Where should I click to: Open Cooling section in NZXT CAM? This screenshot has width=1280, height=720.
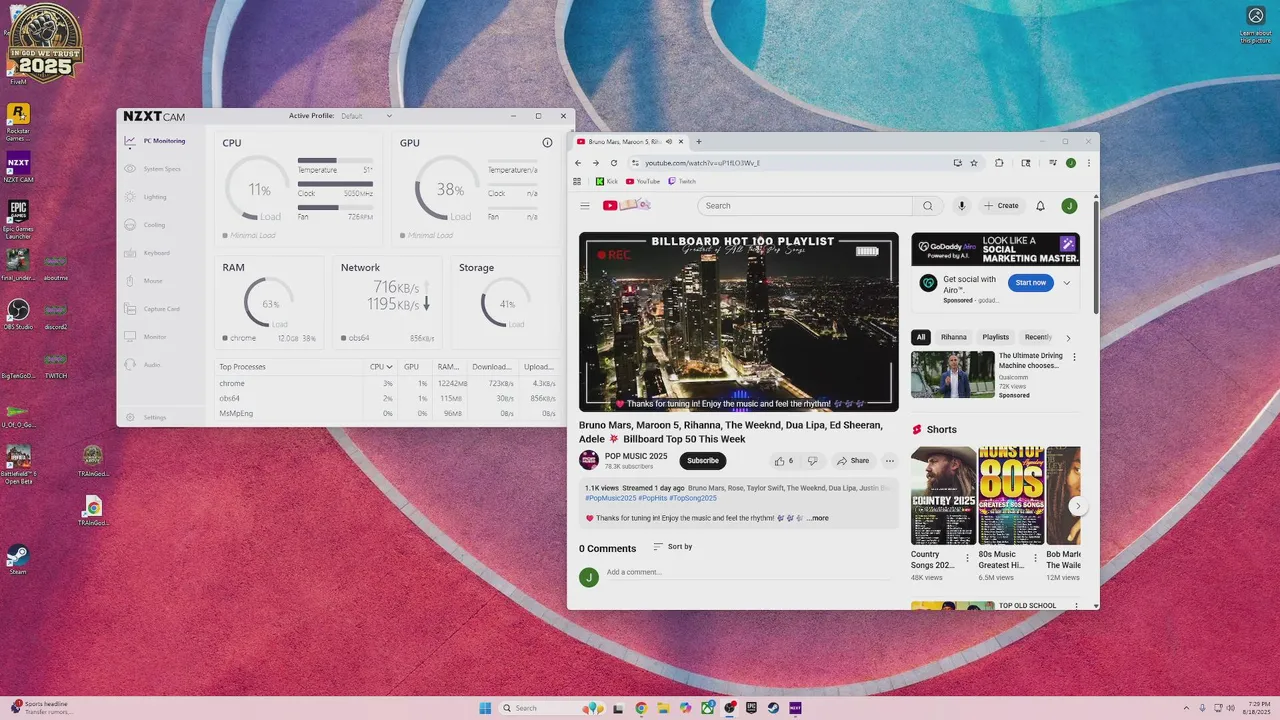(x=146, y=225)
